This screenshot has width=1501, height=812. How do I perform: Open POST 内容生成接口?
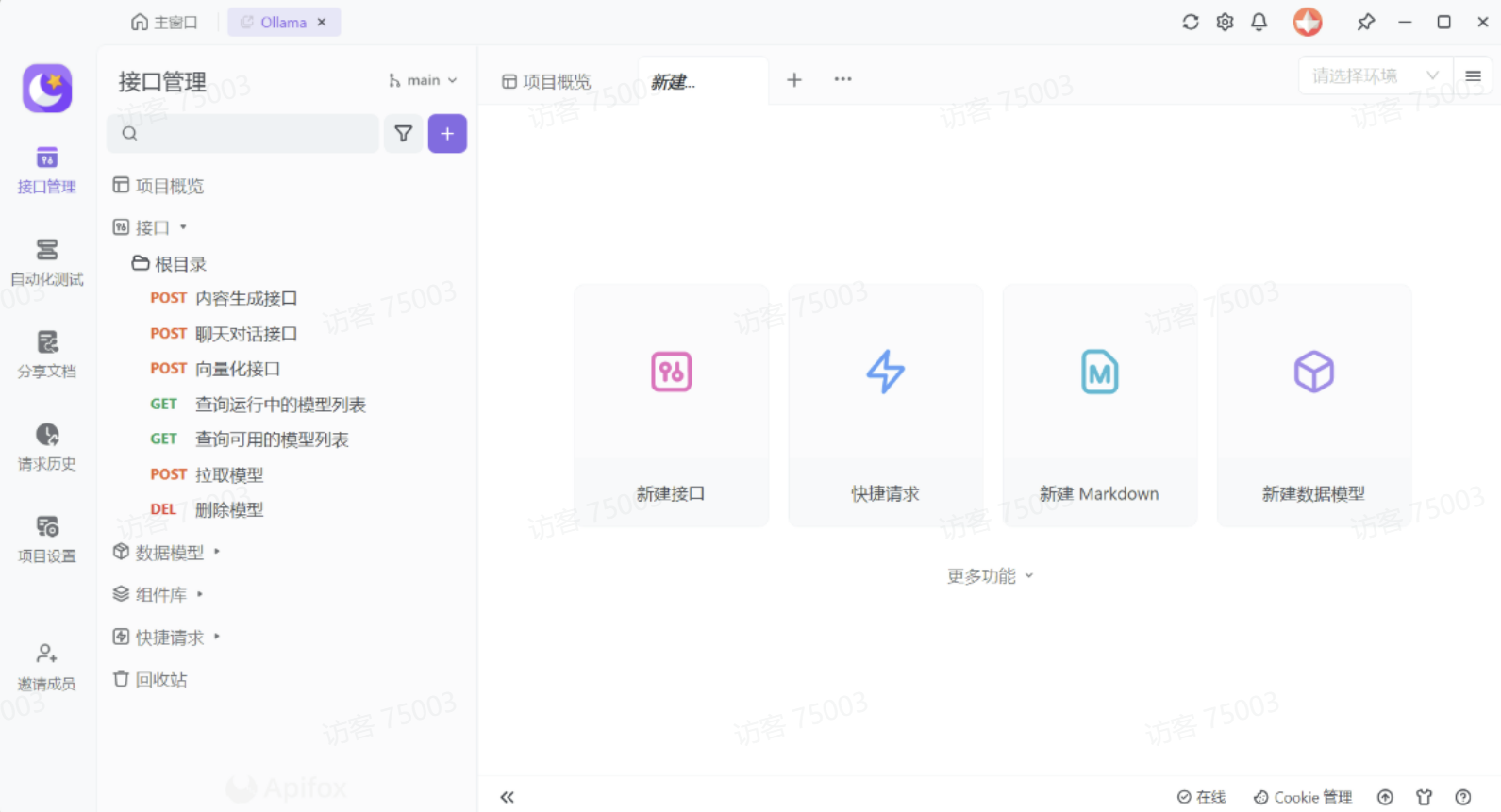click(224, 298)
